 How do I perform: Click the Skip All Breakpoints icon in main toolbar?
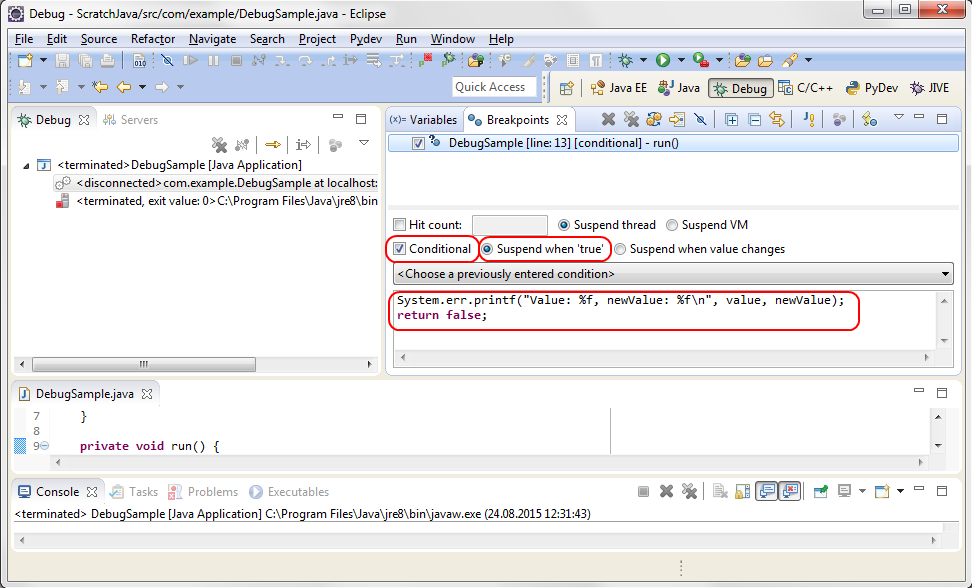click(167, 60)
